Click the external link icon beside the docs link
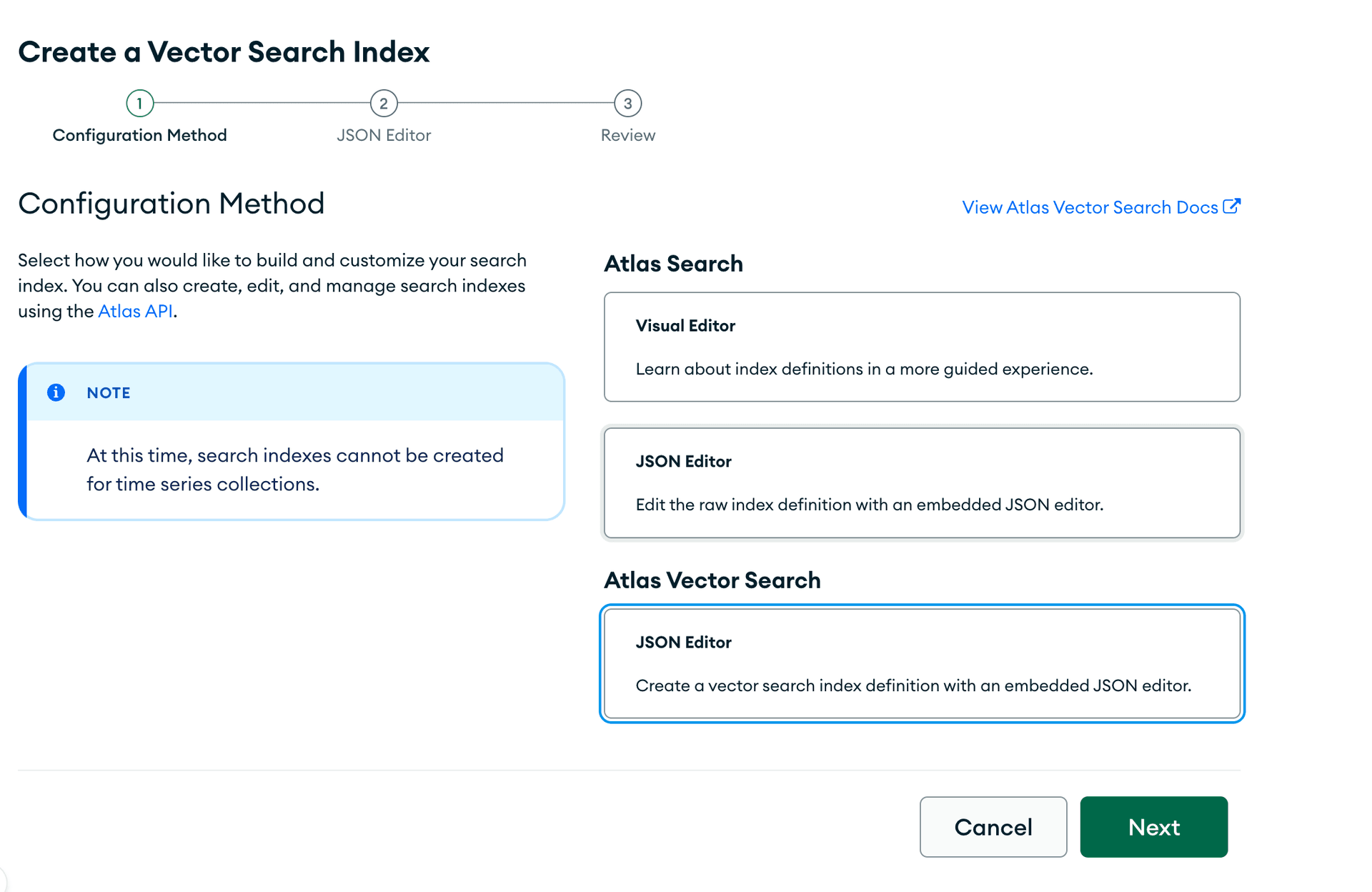Image resolution: width=1372 pixels, height=892 pixels. [1233, 207]
